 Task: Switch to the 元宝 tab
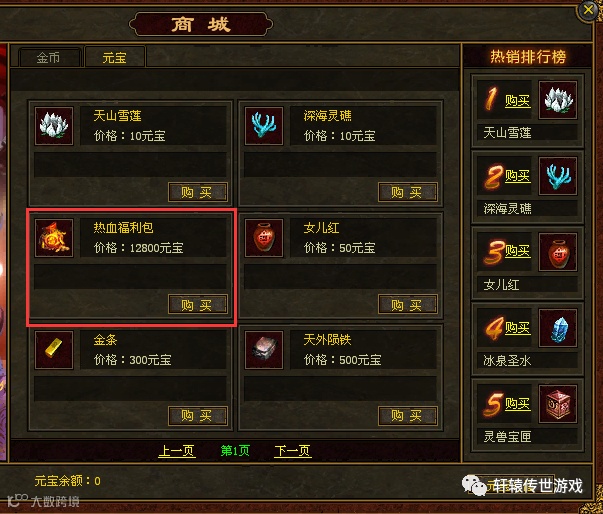pos(115,58)
